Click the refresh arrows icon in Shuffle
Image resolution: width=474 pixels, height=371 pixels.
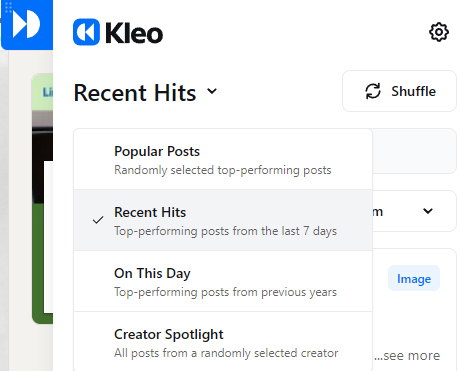[373, 91]
